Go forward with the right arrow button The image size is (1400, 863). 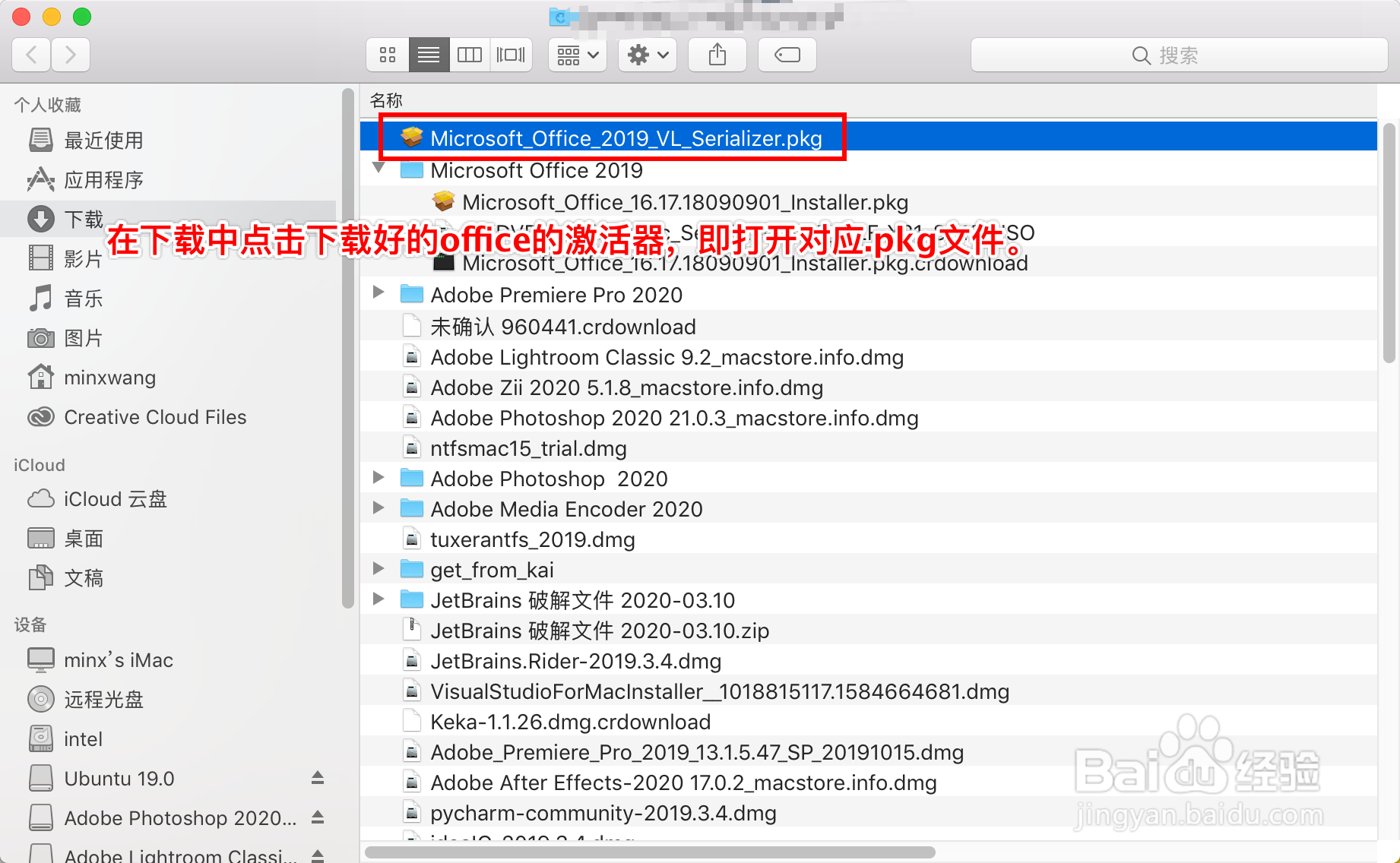[x=71, y=55]
